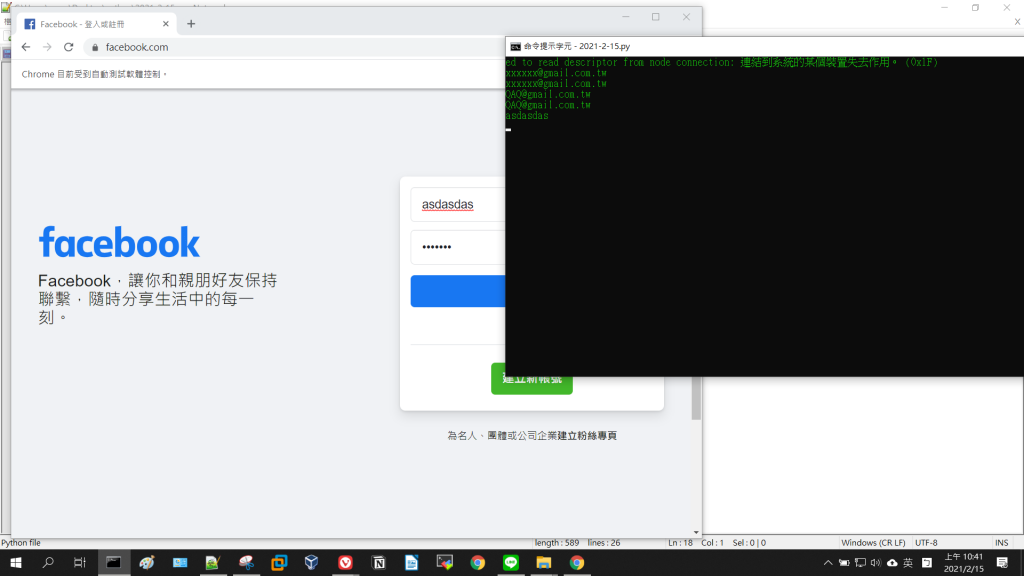1024x576 pixels.
Task: Click Ln : 18 in status bar
Action: [680, 543]
